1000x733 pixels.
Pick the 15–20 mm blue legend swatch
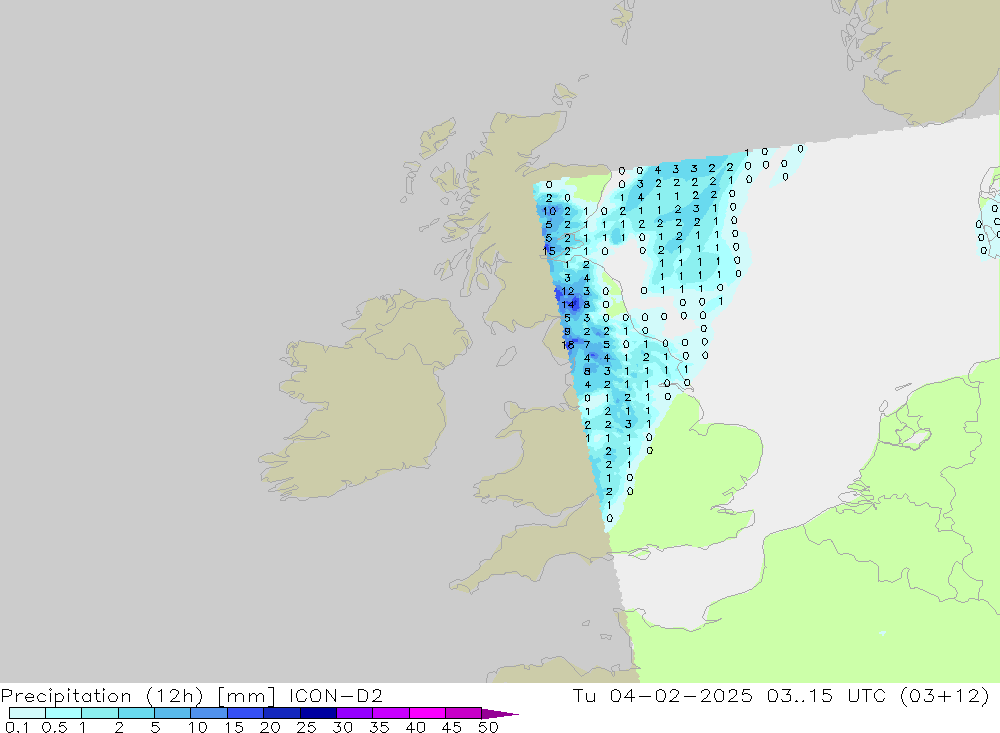click(x=245, y=713)
